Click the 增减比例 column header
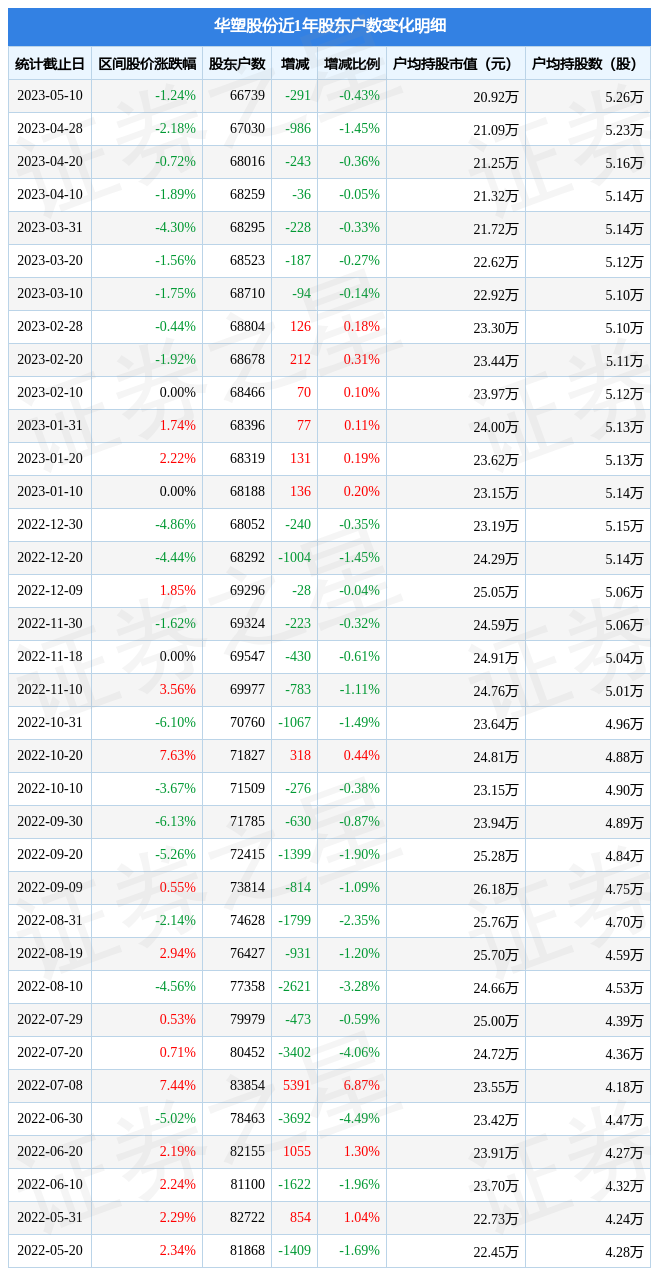This screenshot has width=651, height=1276. 352,64
